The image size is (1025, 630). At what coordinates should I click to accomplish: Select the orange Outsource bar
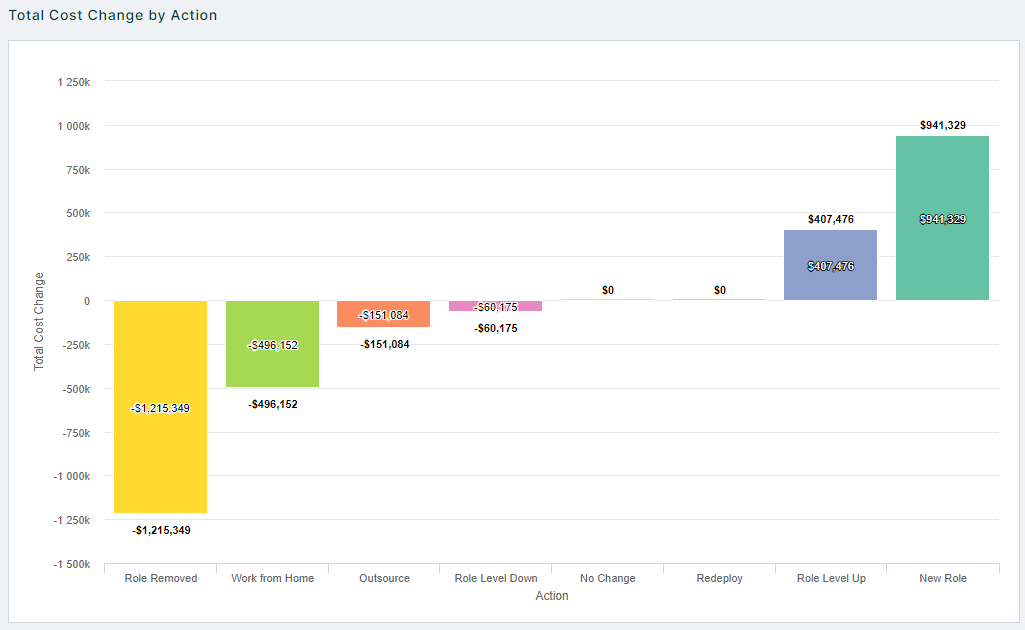click(x=384, y=313)
